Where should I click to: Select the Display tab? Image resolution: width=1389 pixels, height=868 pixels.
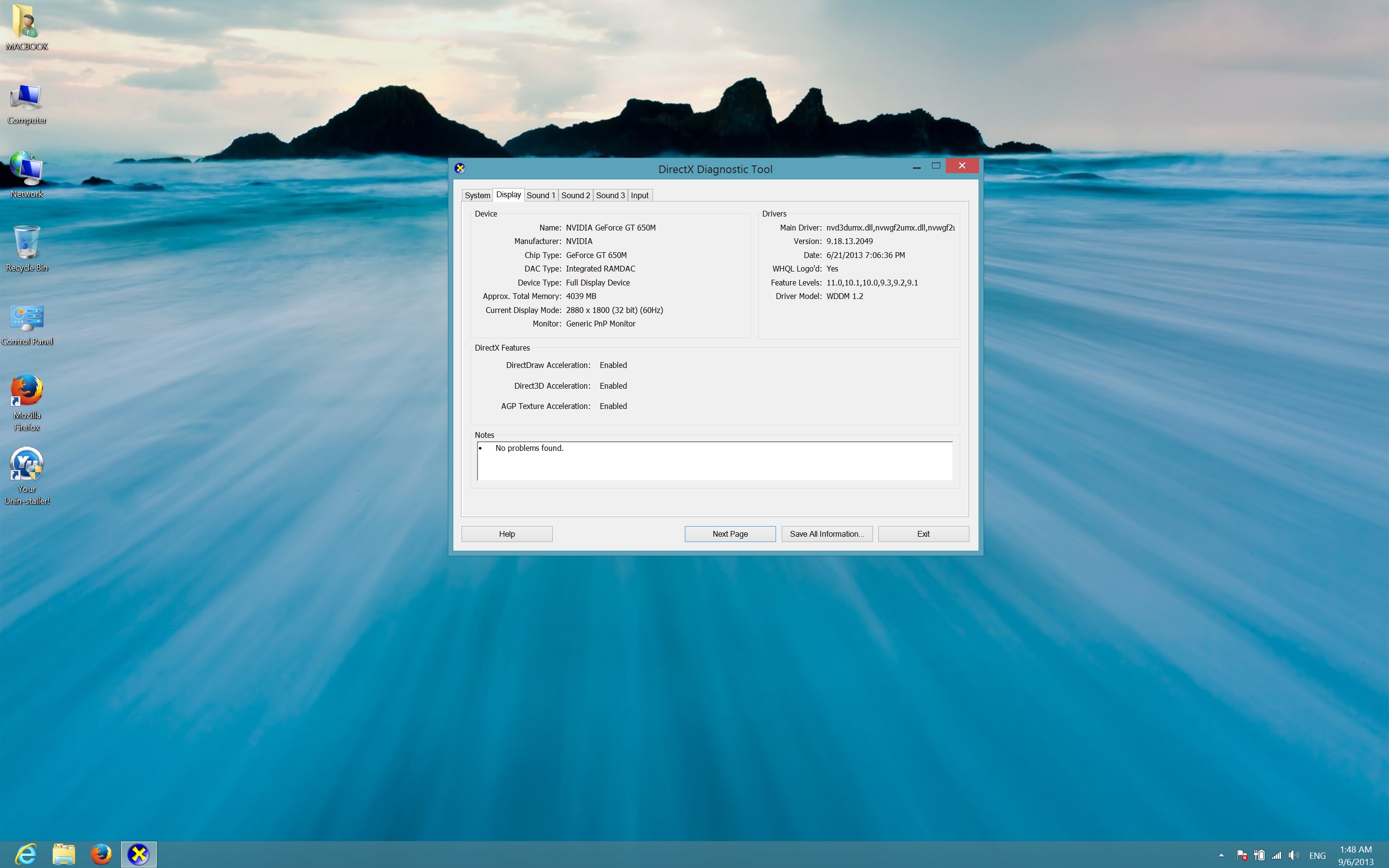click(x=508, y=195)
